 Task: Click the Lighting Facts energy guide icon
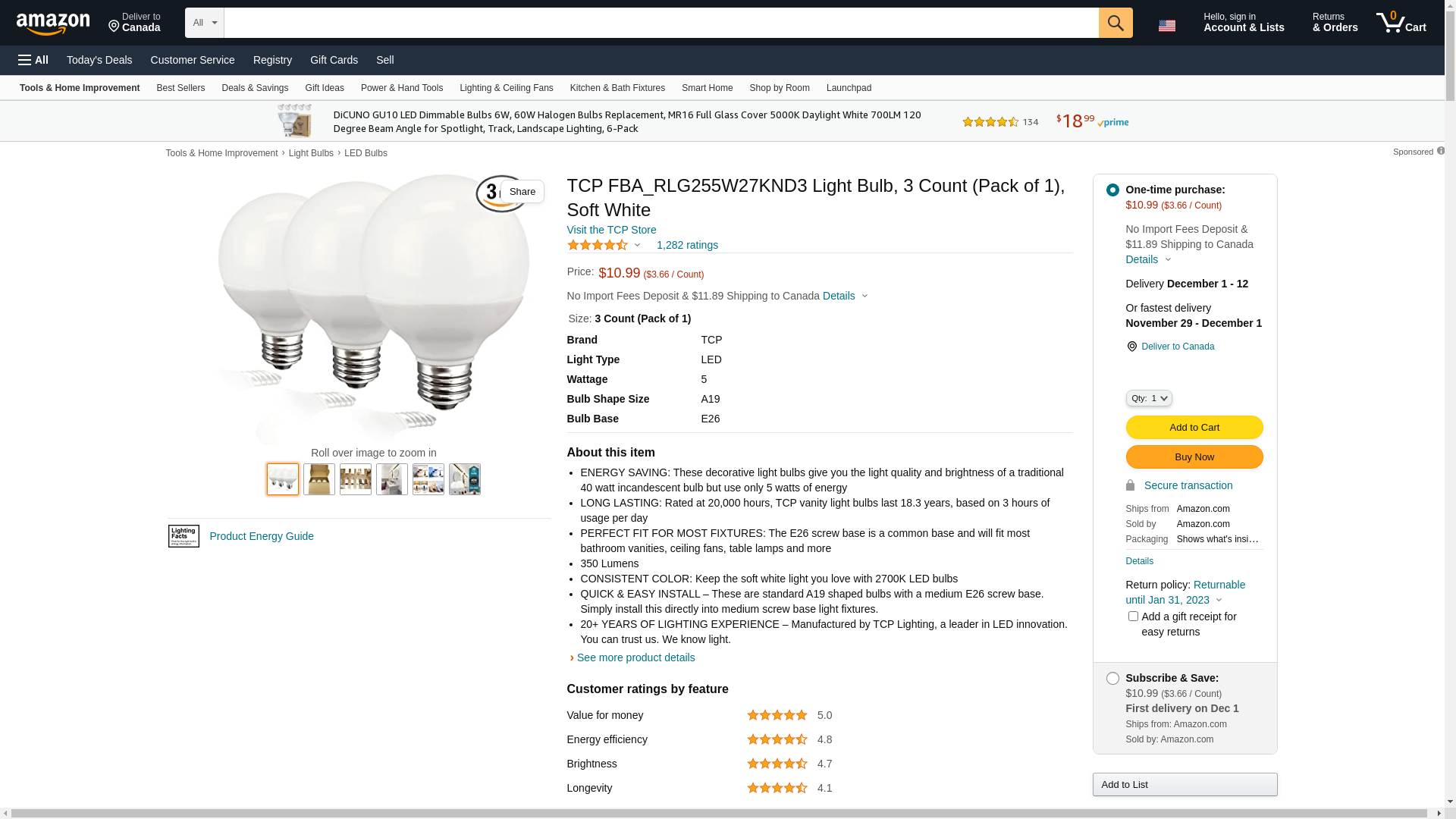(x=184, y=536)
